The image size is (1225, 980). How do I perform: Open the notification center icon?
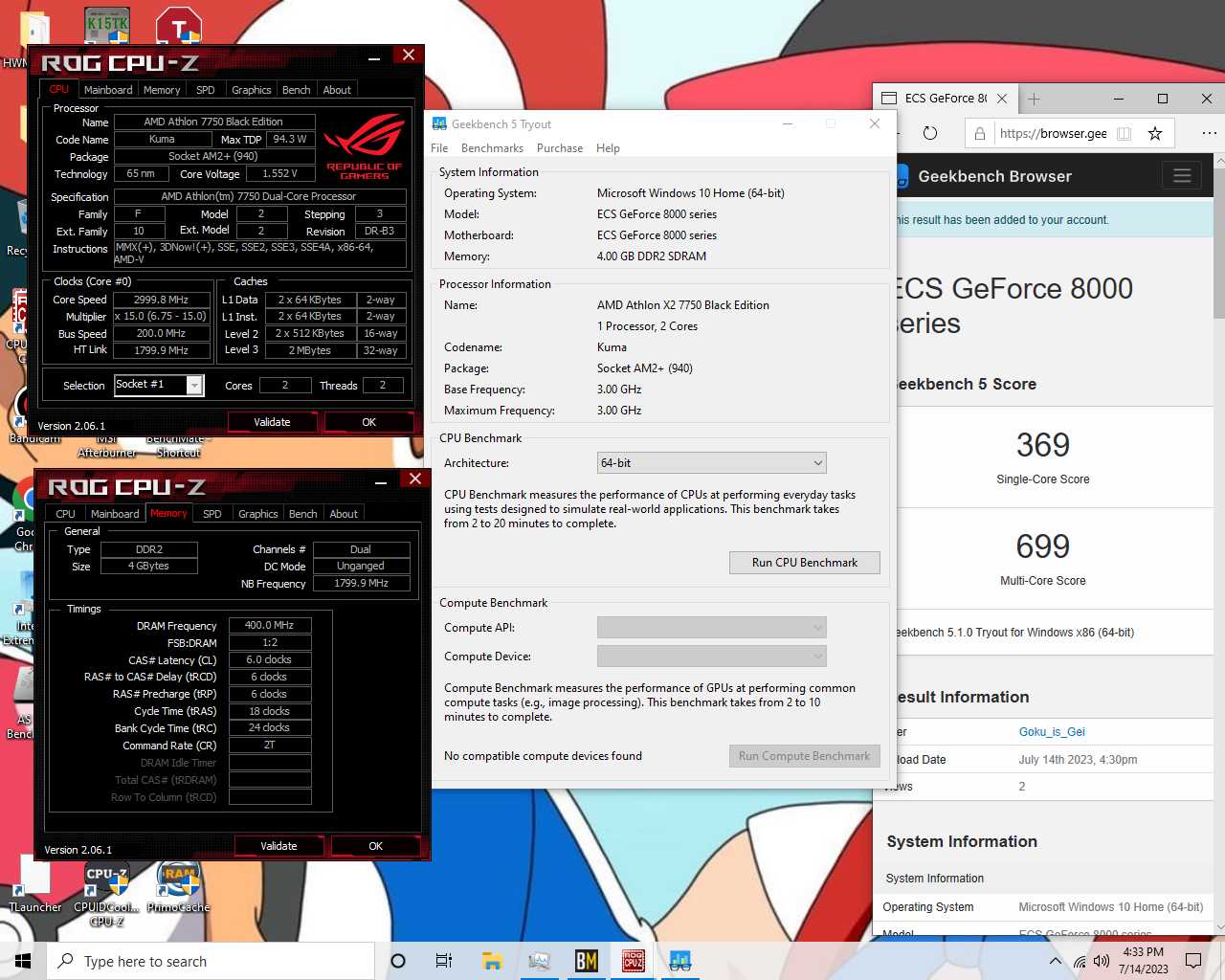[1193, 961]
